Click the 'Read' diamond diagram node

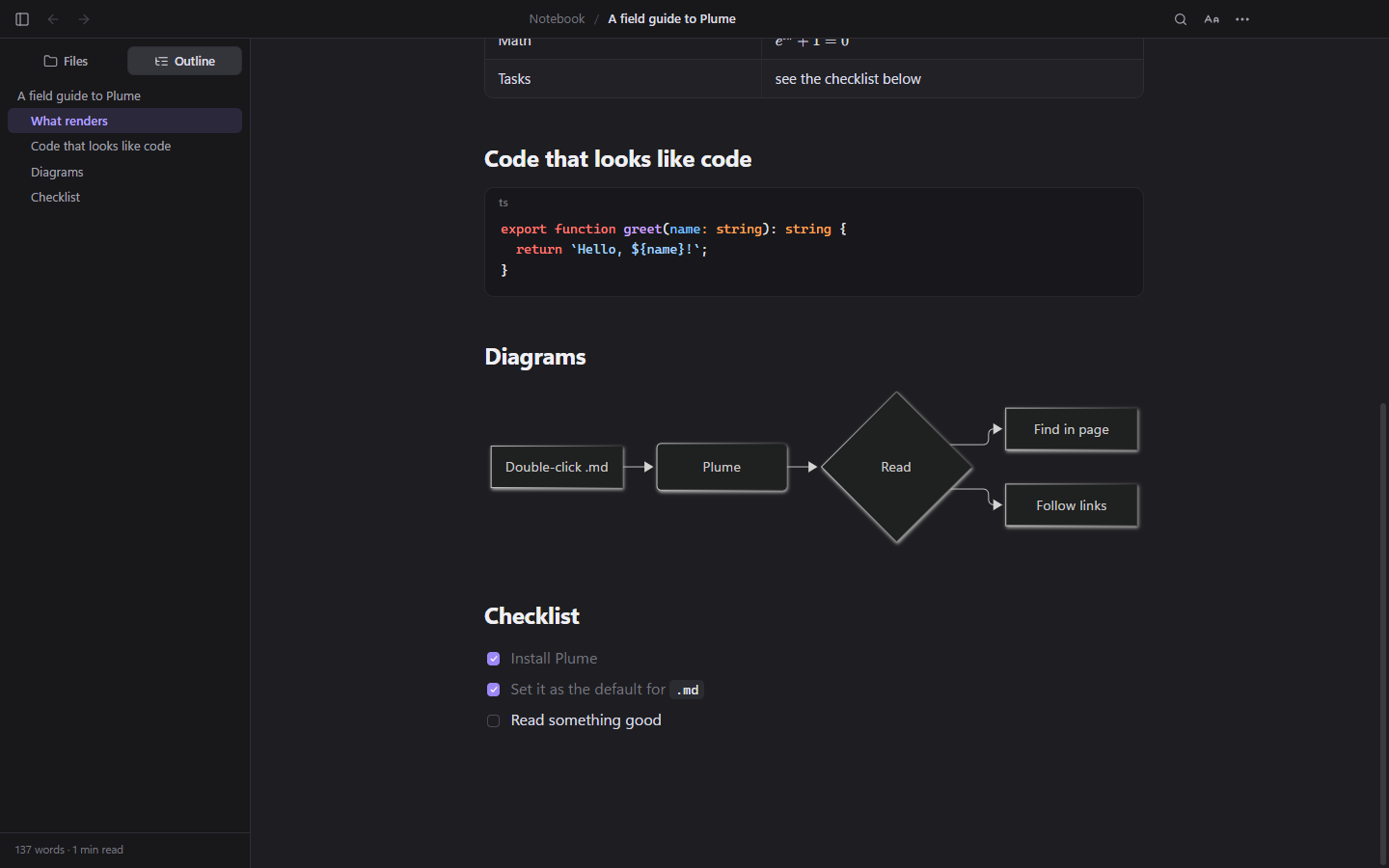[896, 467]
